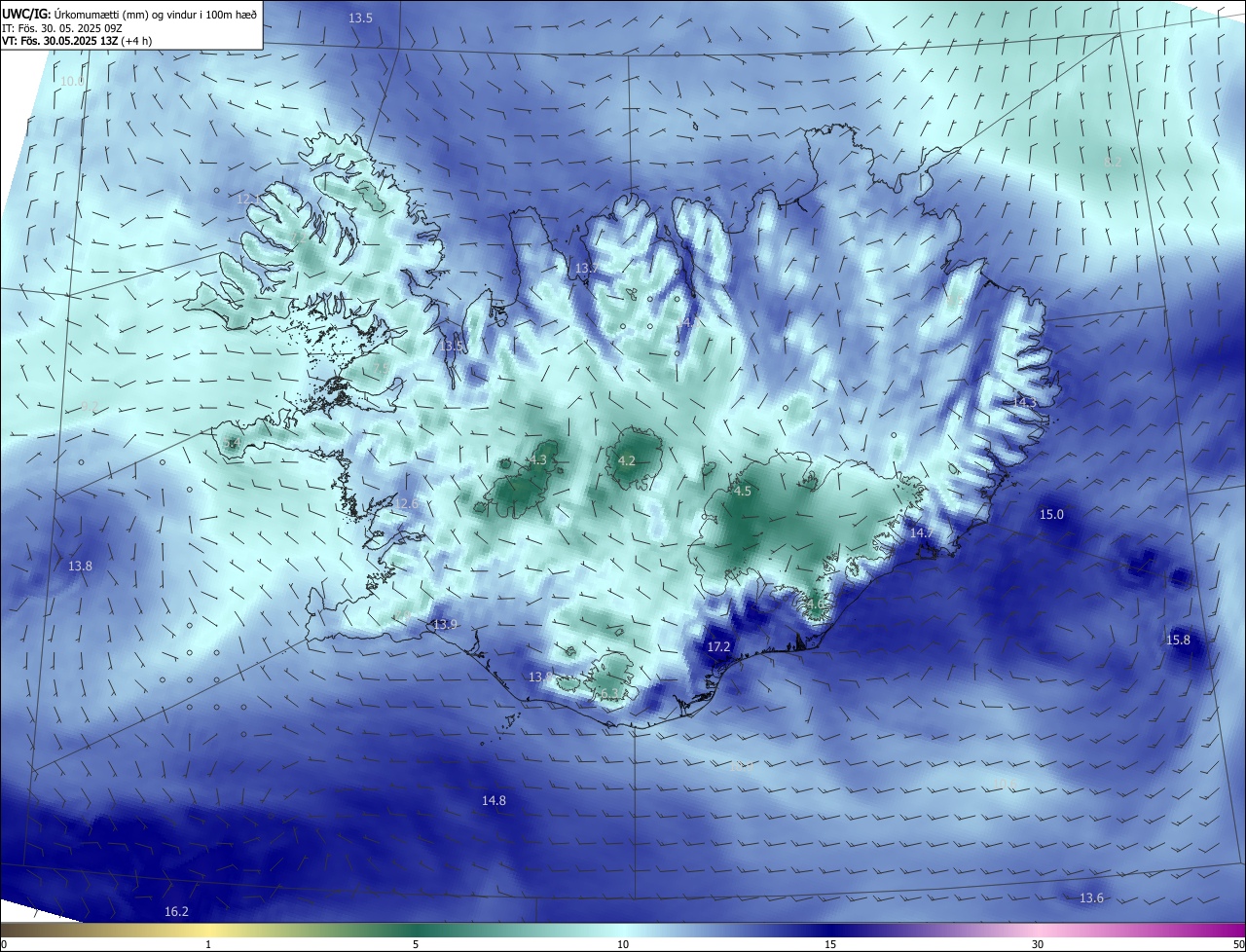1246x952 pixels.
Task: Click the 'UWC/IG: Úrkomumætti (mm)' title line
Action: 129,13
